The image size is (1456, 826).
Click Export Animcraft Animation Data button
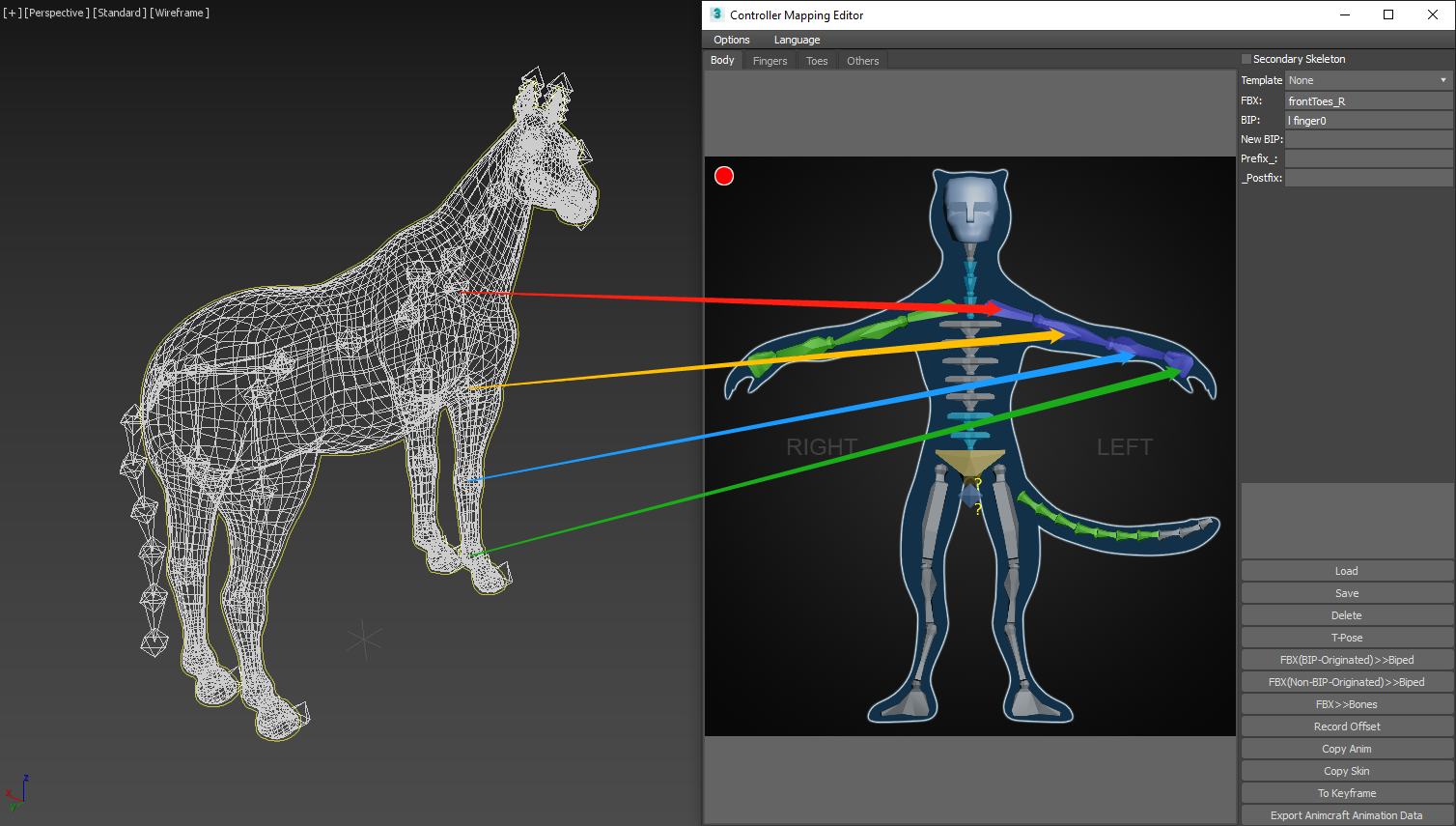pos(1347,815)
